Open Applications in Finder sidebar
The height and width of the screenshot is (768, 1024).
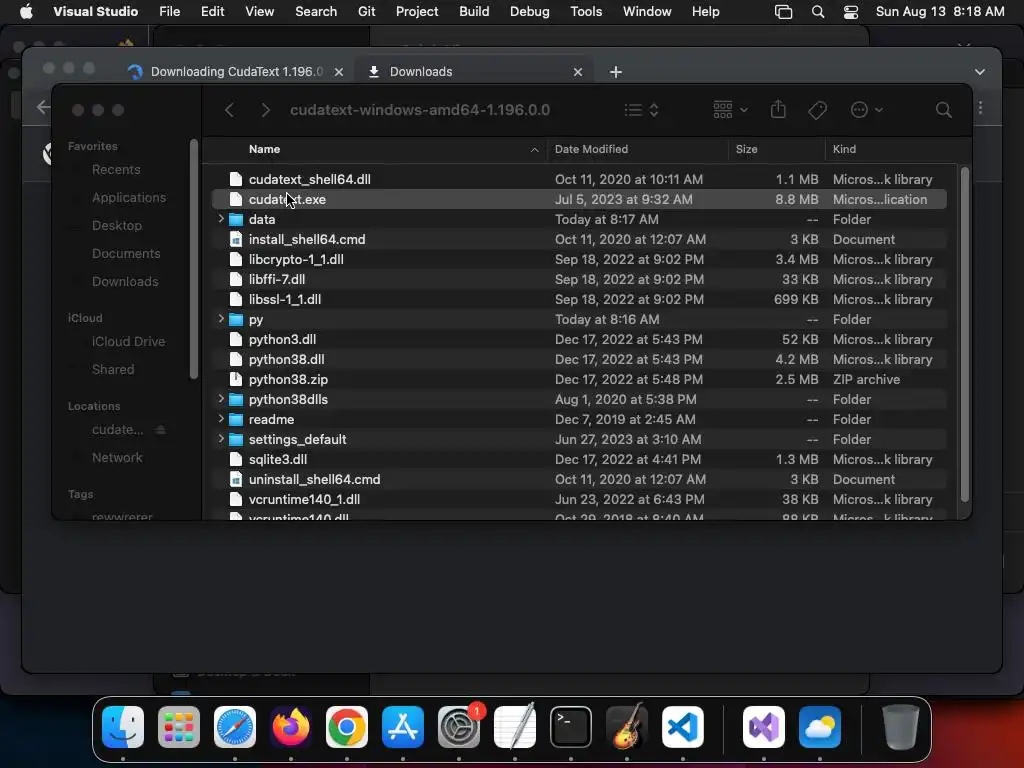pyautogui.click(x=129, y=197)
